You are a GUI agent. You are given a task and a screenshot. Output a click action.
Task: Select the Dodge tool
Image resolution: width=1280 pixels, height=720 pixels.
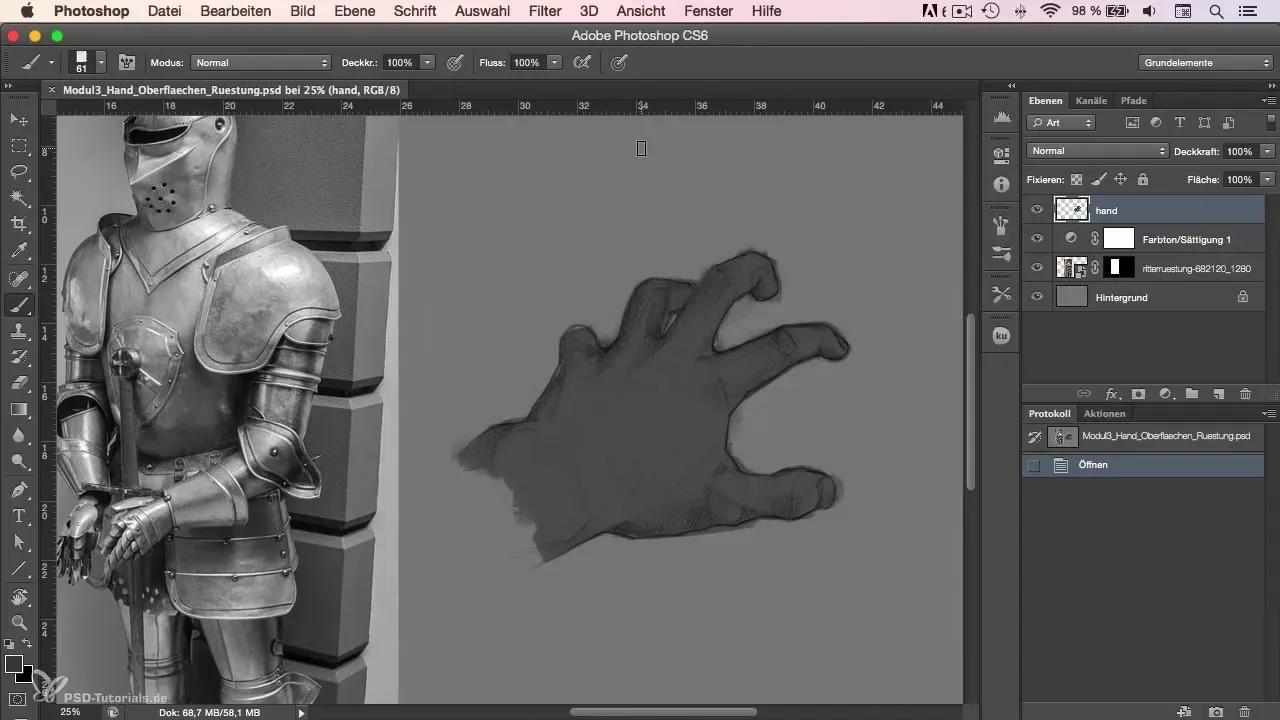[18, 461]
